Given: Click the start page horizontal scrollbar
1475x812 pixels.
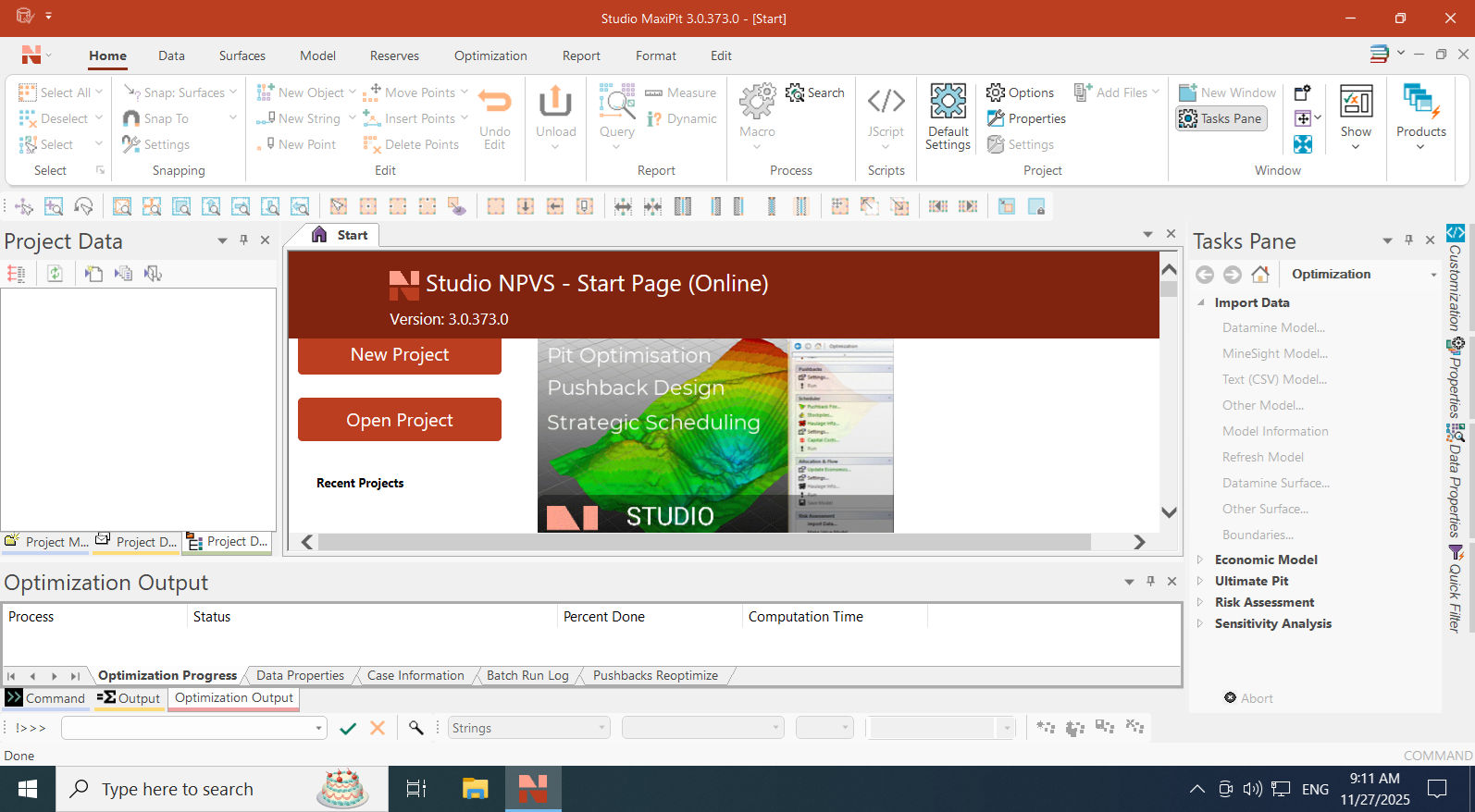Looking at the screenshot, I should click(x=703, y=542).
